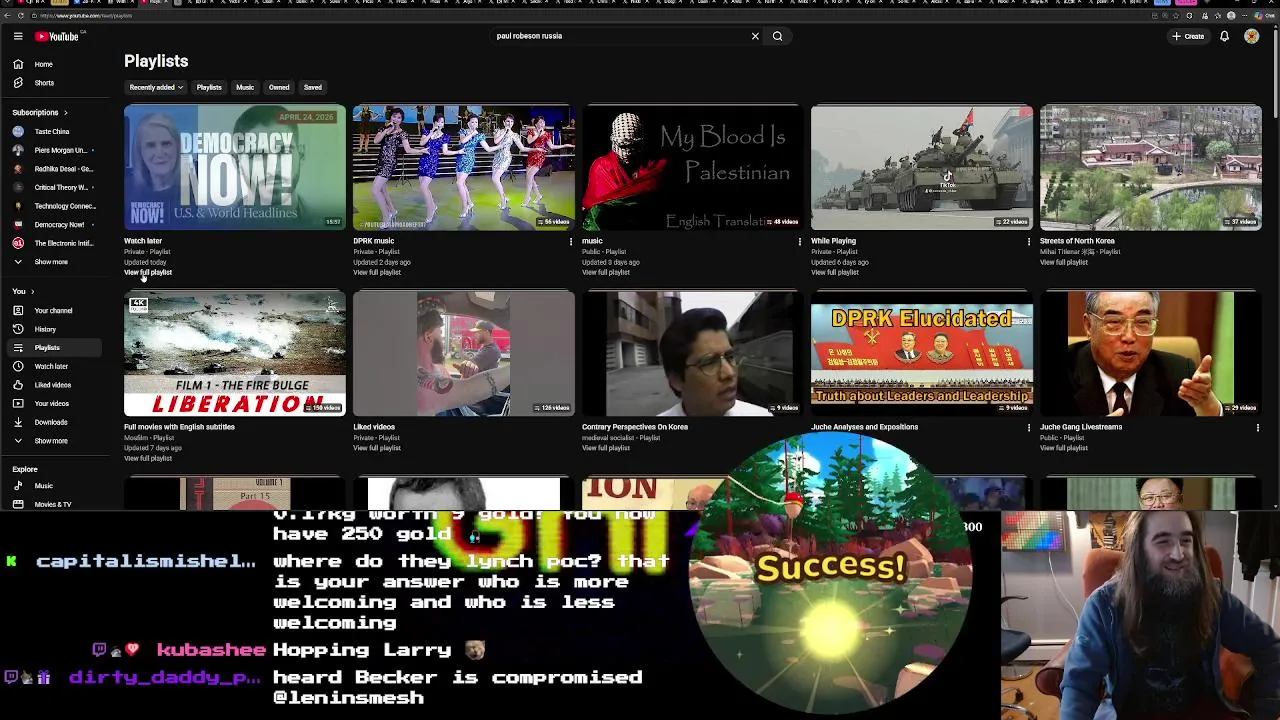The height and width of the screenshot is (720, 1280).
Task: Select the Playlists filter chip
Action: point(209,87)
